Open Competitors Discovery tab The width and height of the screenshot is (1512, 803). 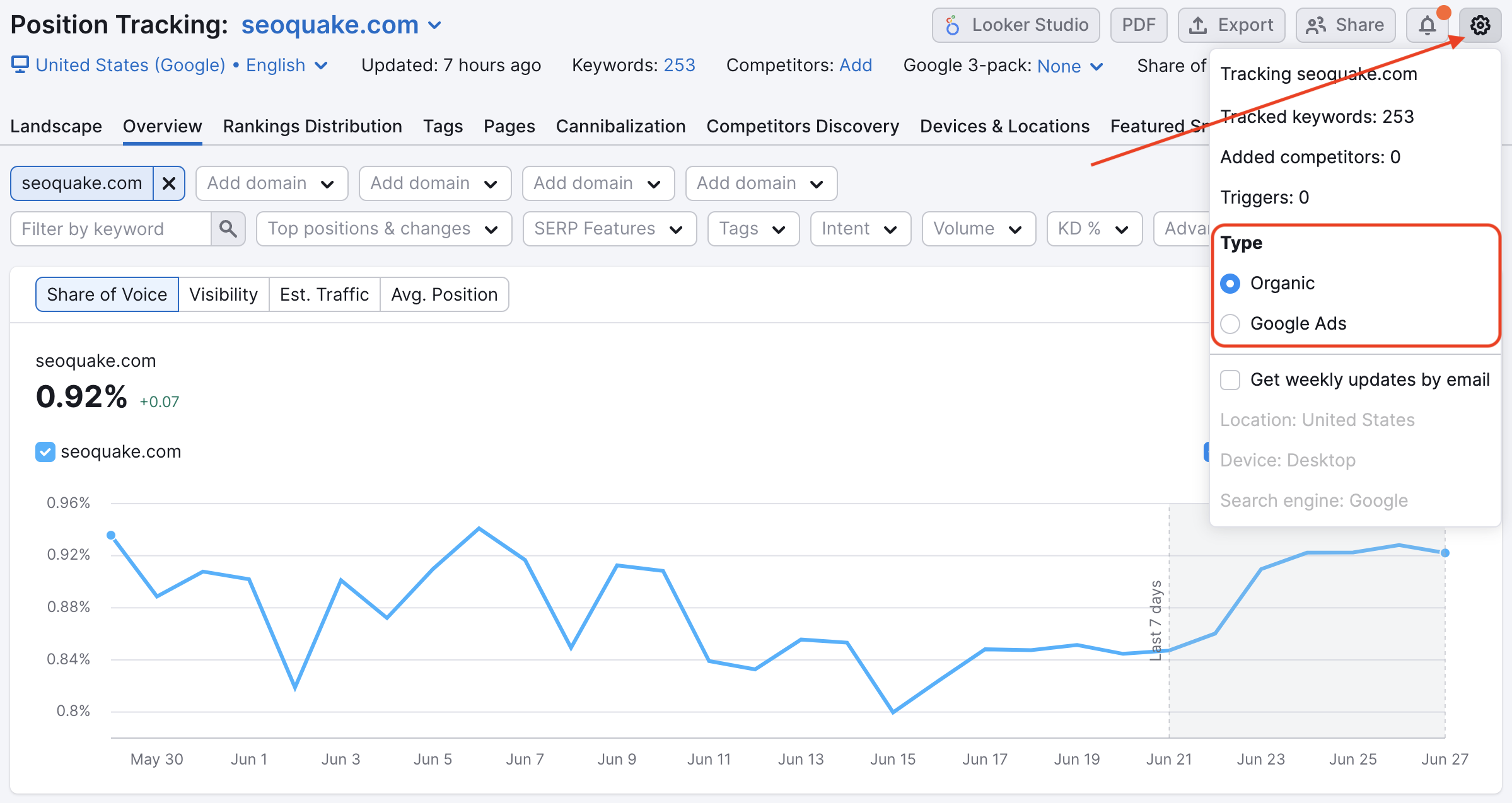tap(803, 126)
